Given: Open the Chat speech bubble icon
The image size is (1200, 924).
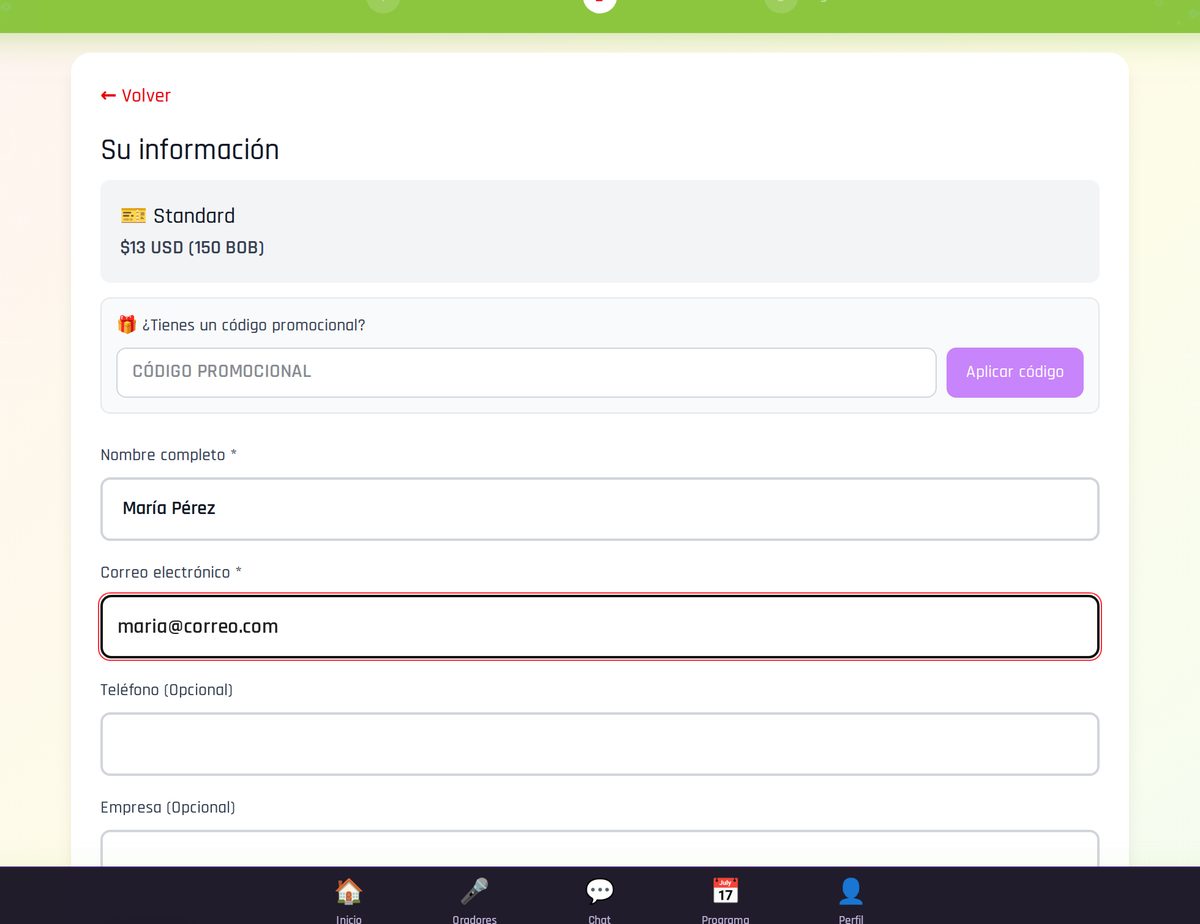Looking at the screenshot, I should (600, 891).
